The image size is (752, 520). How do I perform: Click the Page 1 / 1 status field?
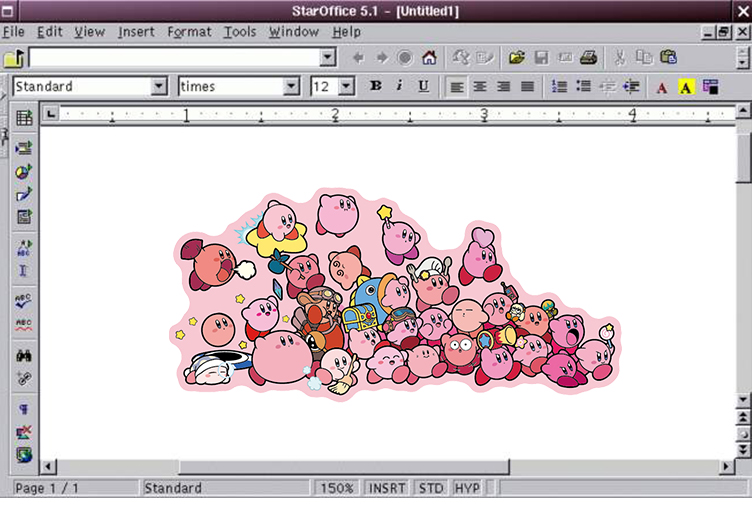tap(75, 488)
